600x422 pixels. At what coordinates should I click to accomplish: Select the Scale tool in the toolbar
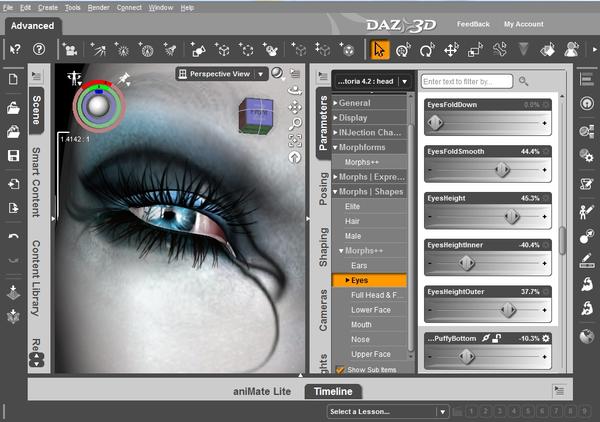475,50
